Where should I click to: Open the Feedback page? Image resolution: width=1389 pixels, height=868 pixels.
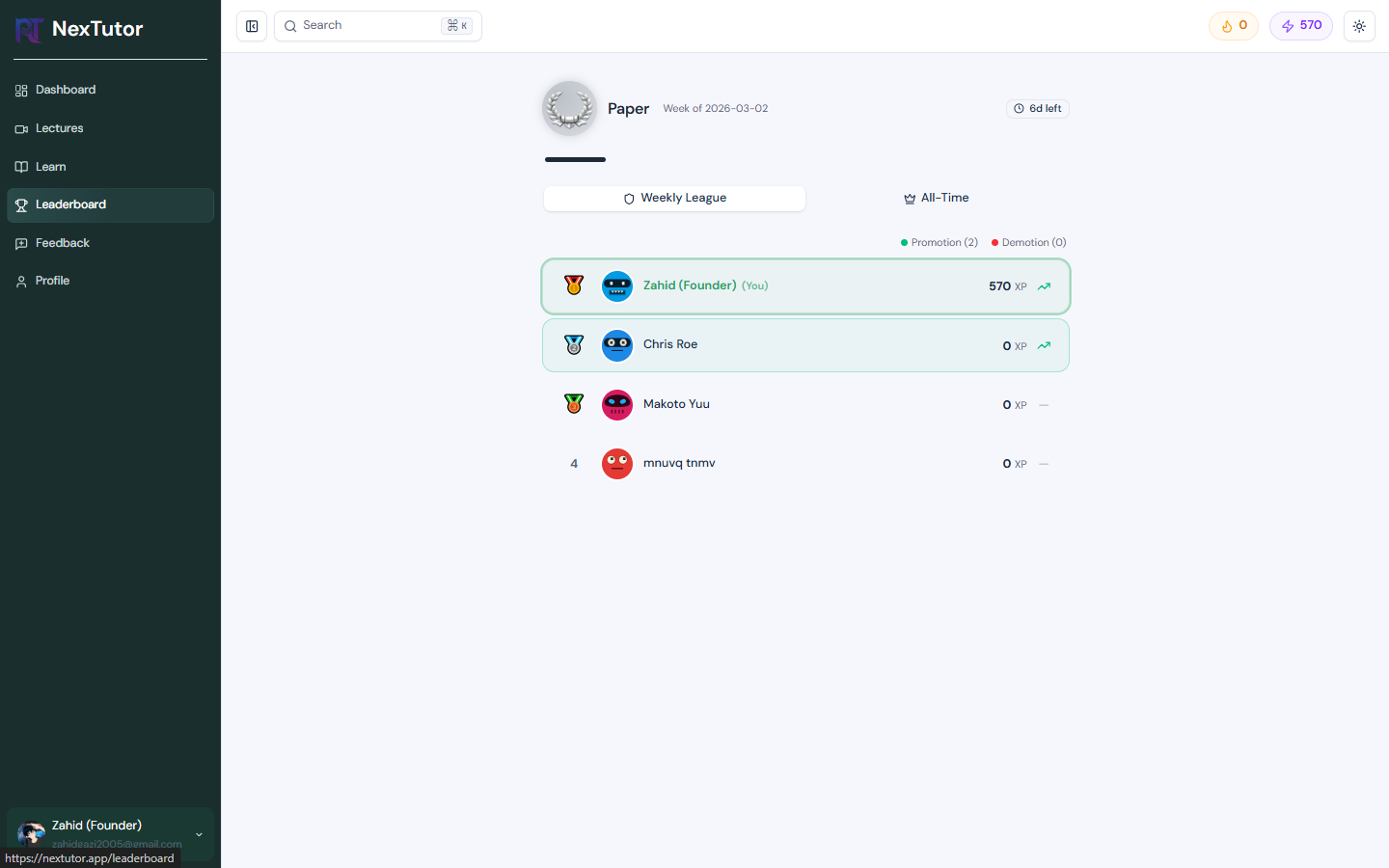pyautogui.click(x=110, y=243)
